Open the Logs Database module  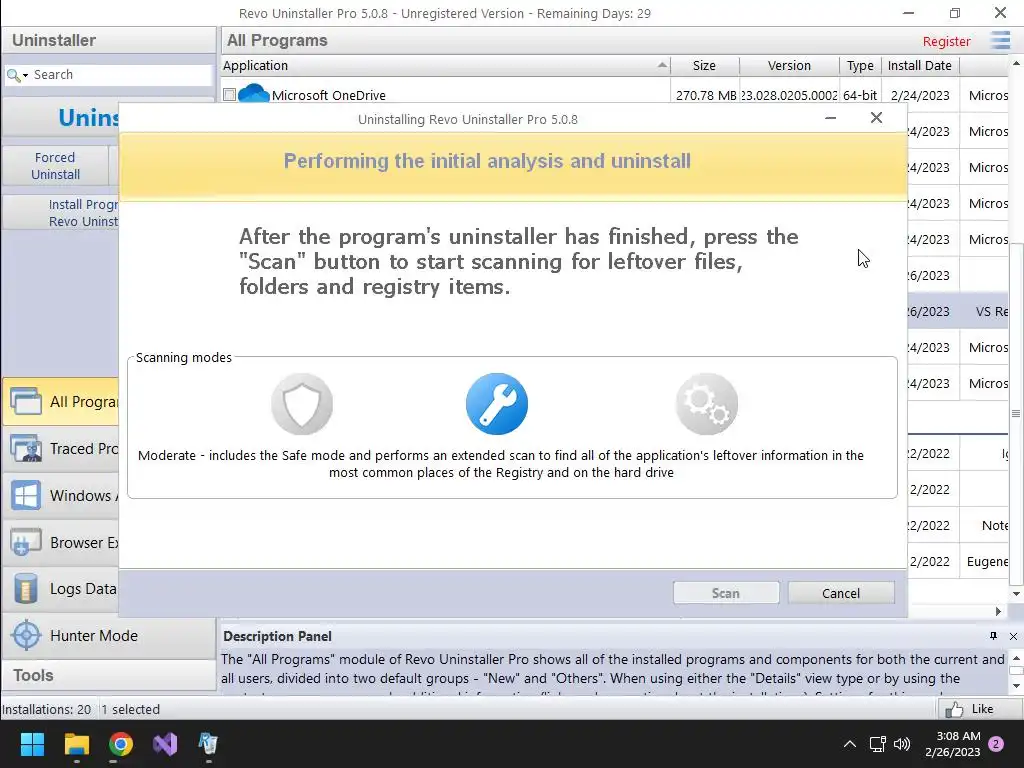click(63, 589)
